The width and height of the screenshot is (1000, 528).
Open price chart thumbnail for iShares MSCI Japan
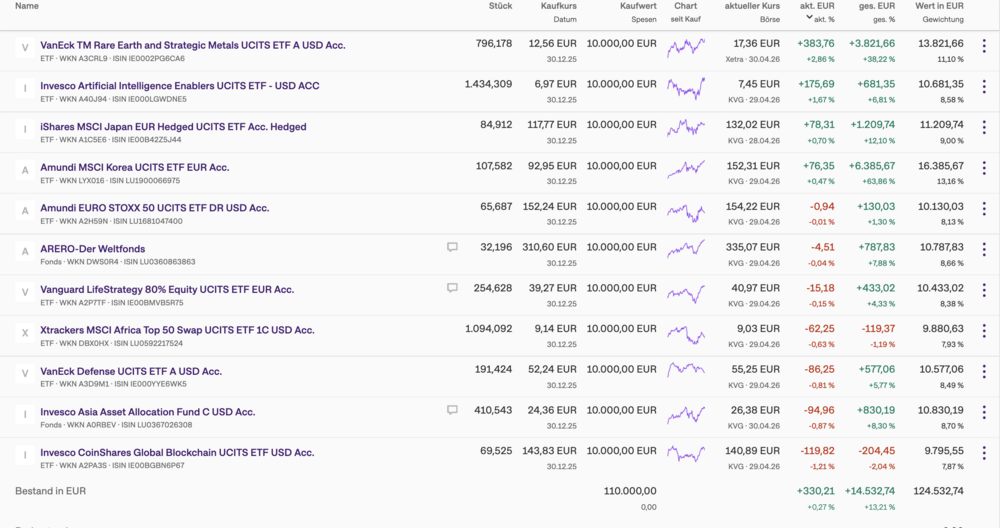(x=686, y=128)
